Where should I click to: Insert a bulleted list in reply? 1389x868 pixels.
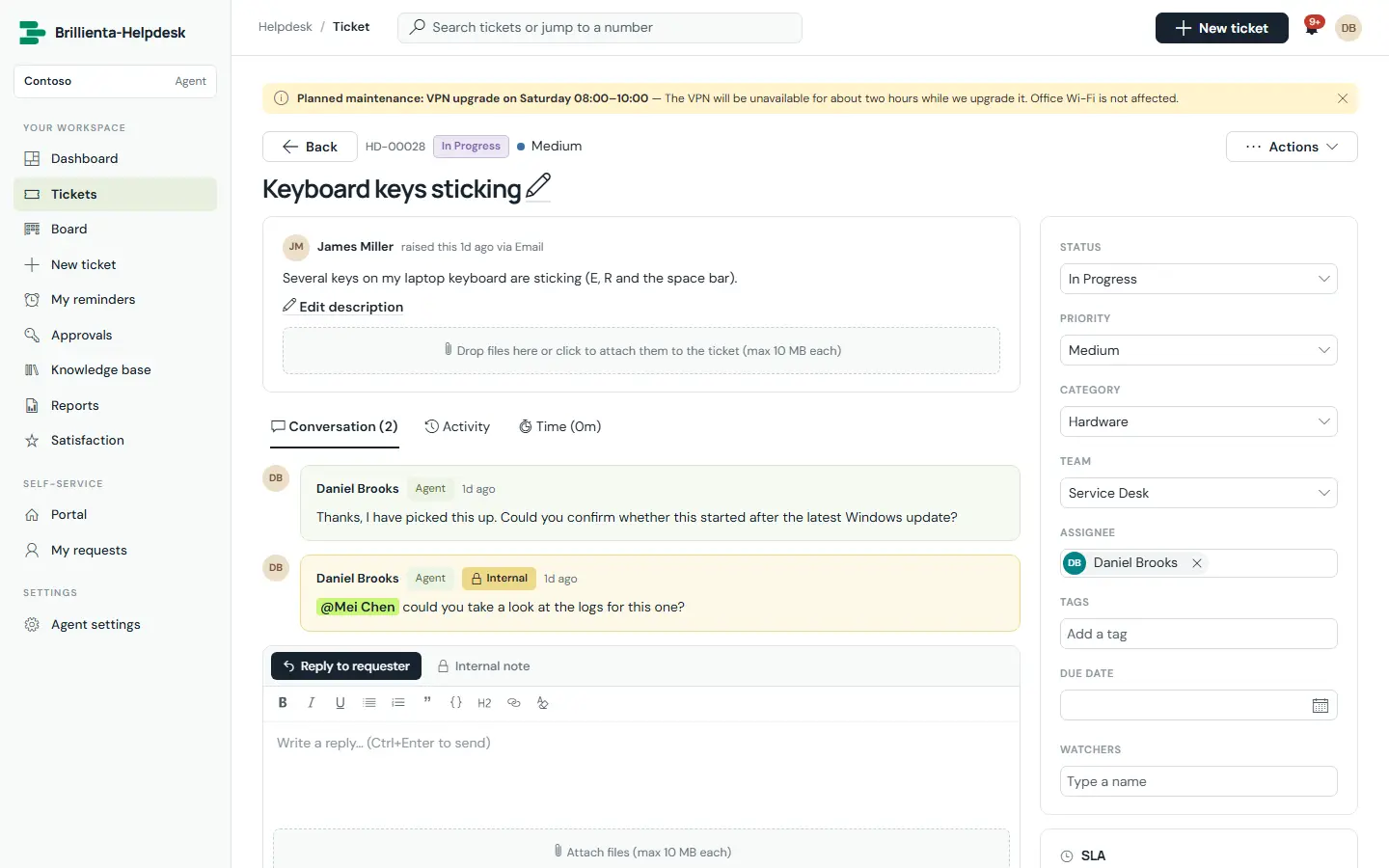369,703
